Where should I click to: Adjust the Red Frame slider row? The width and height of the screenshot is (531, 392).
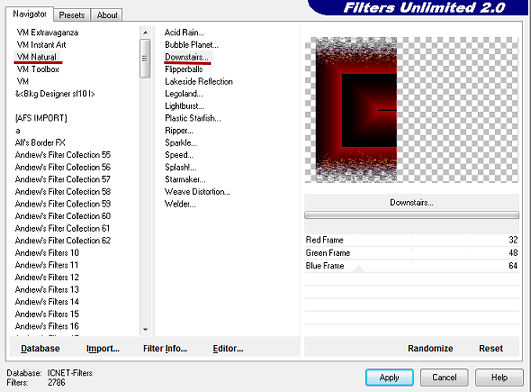411,240
